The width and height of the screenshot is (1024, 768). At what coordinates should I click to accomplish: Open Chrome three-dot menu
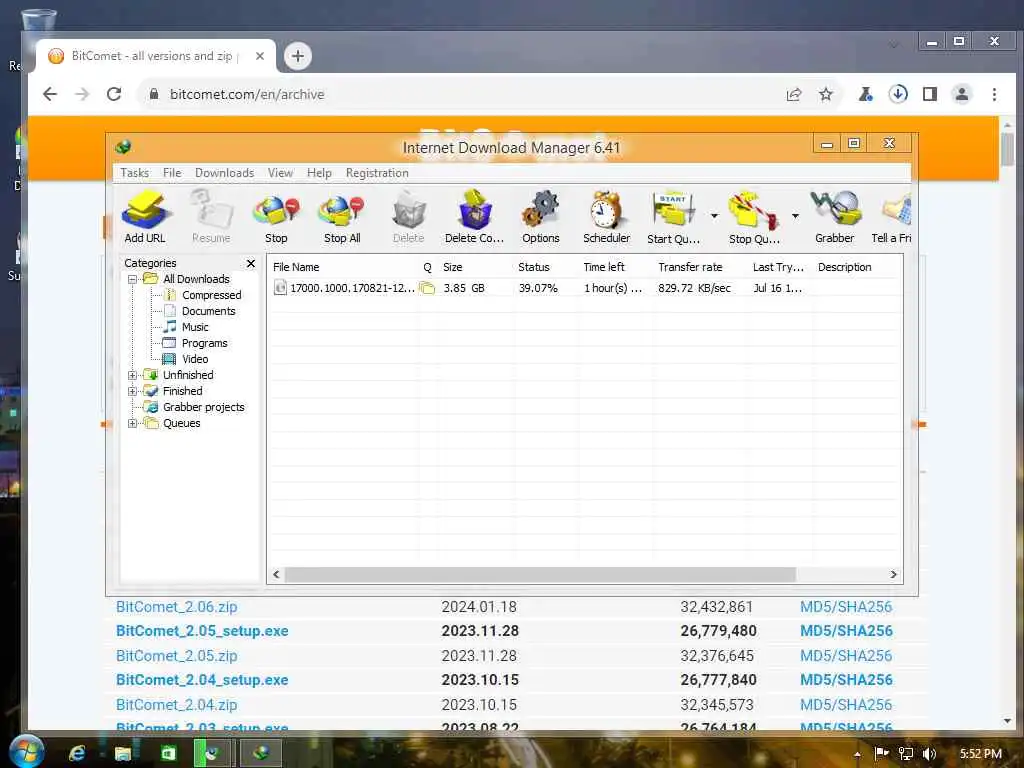[x=994, y=94]
